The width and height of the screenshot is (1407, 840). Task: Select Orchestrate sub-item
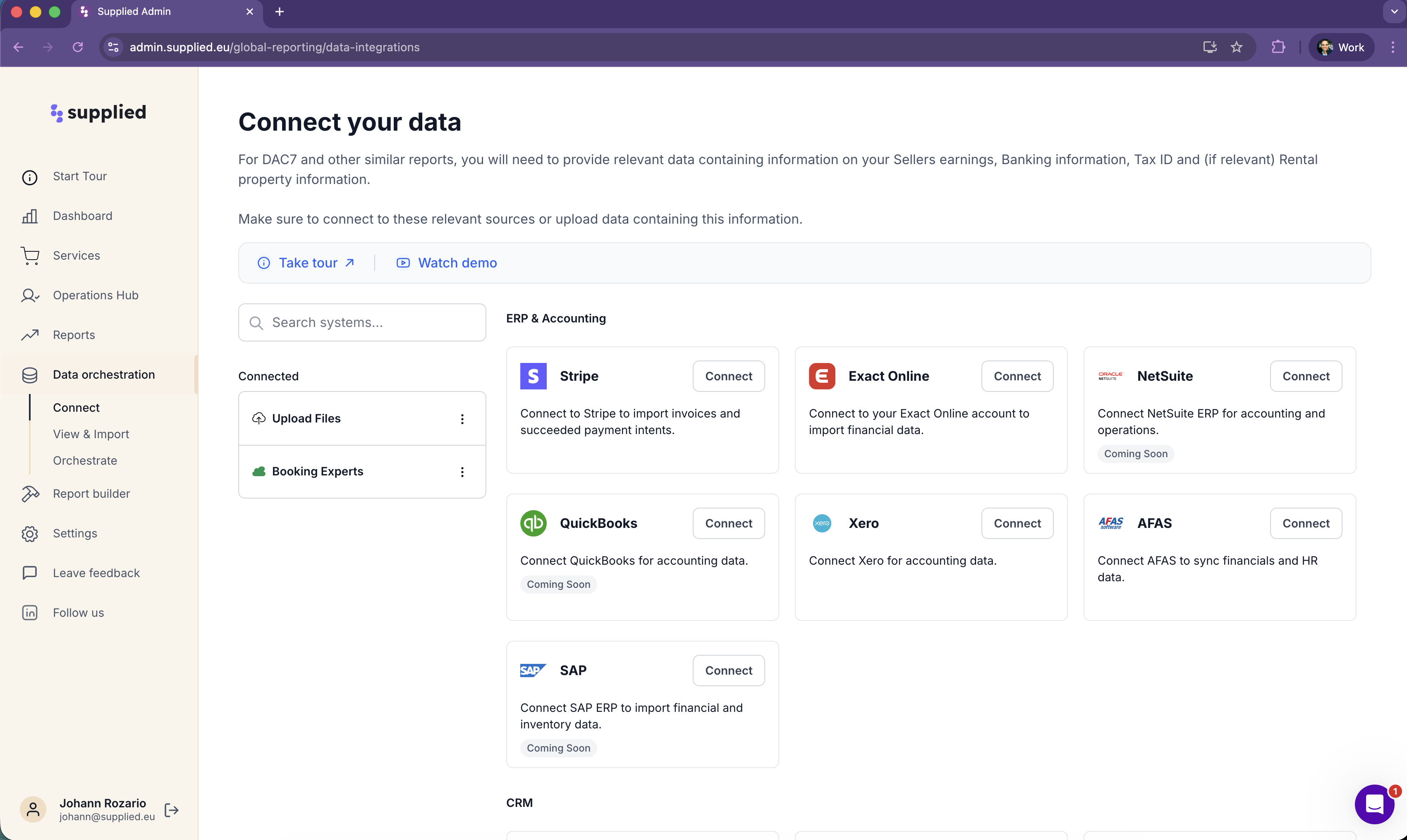(85, 461)
